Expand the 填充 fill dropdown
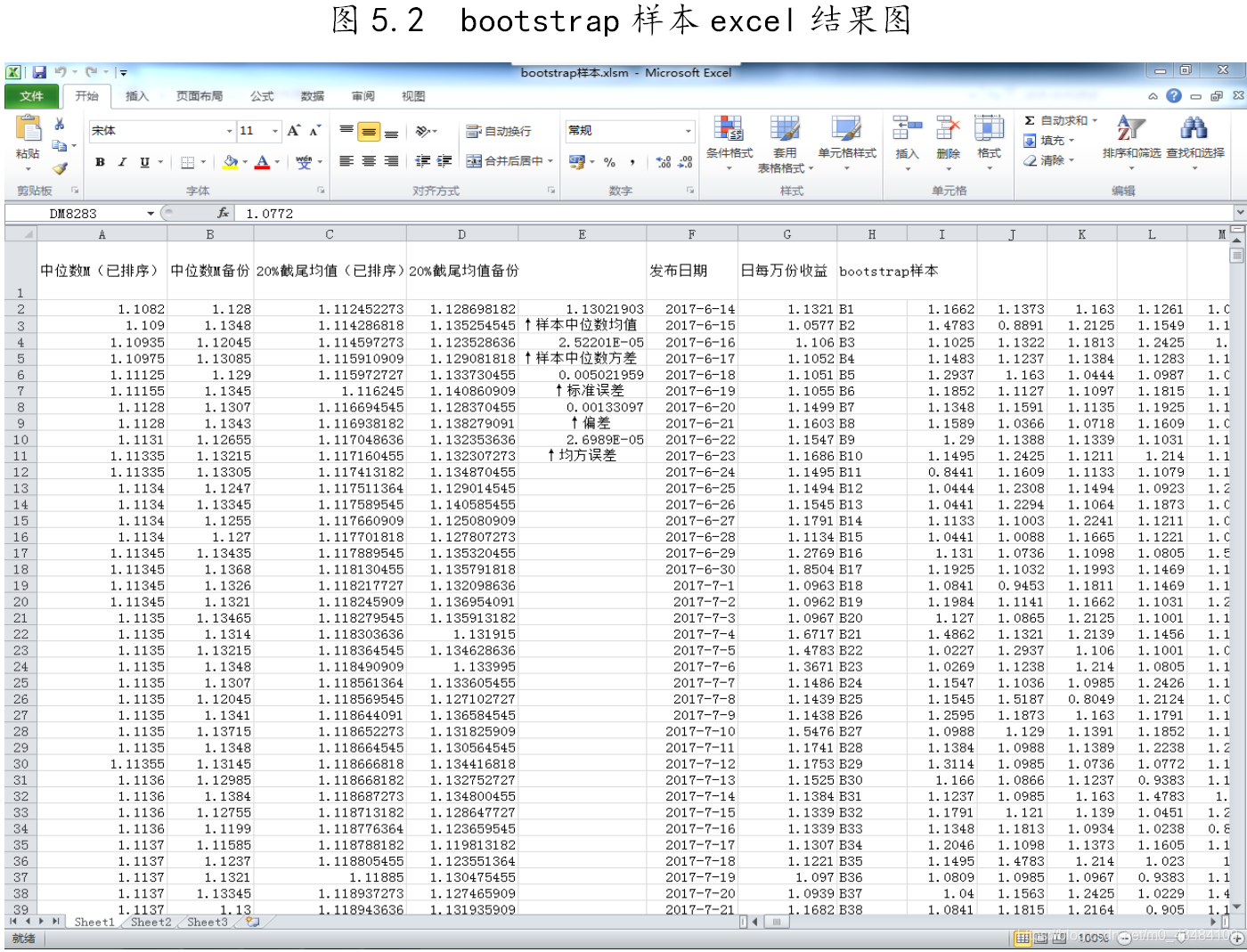The image size is (1247, 952). [x=1071, y=141]
